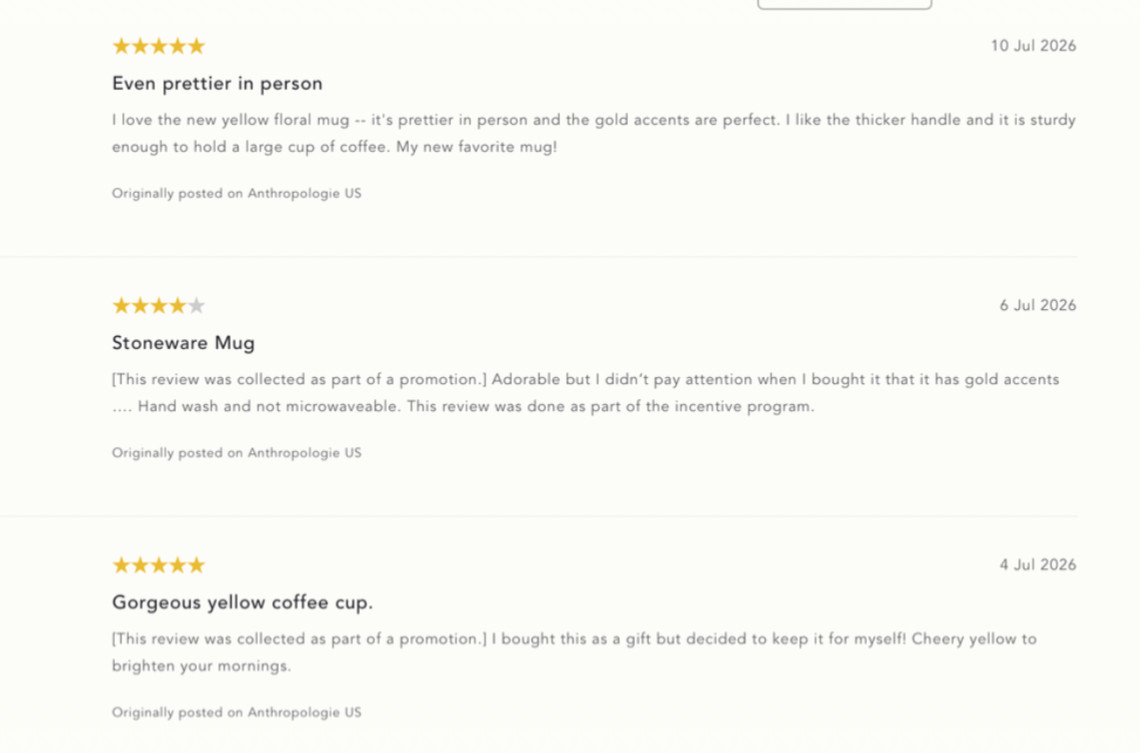Open the partially visible dropdown box at top
Screen dimensions: 1140x753
tap(844, 4)
